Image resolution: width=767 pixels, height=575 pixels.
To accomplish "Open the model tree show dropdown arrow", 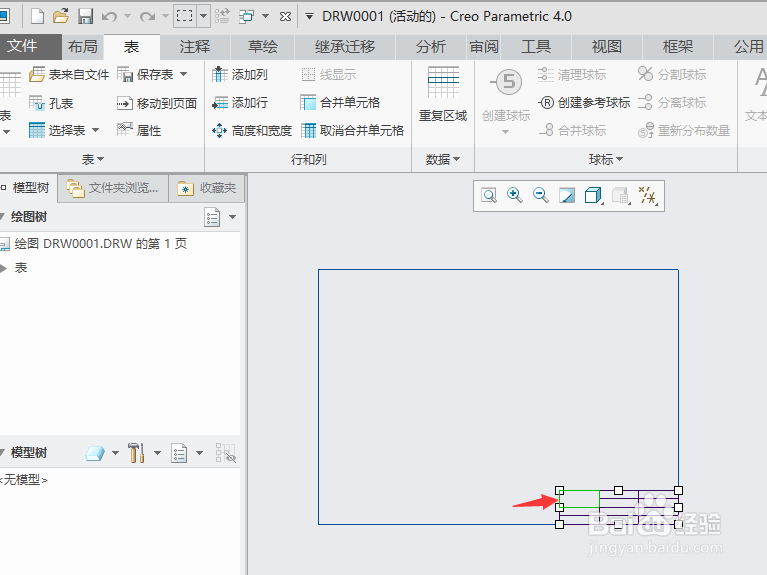I will [x=115, y=453].
